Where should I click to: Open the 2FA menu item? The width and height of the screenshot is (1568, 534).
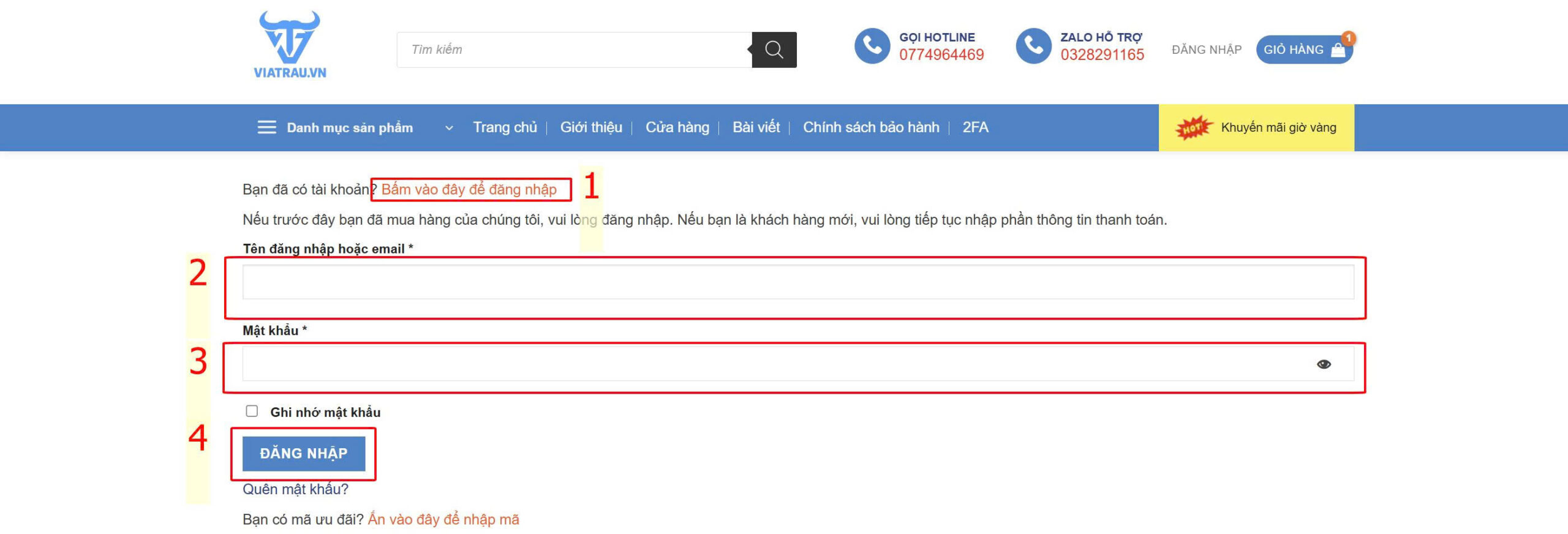(975, 127)
